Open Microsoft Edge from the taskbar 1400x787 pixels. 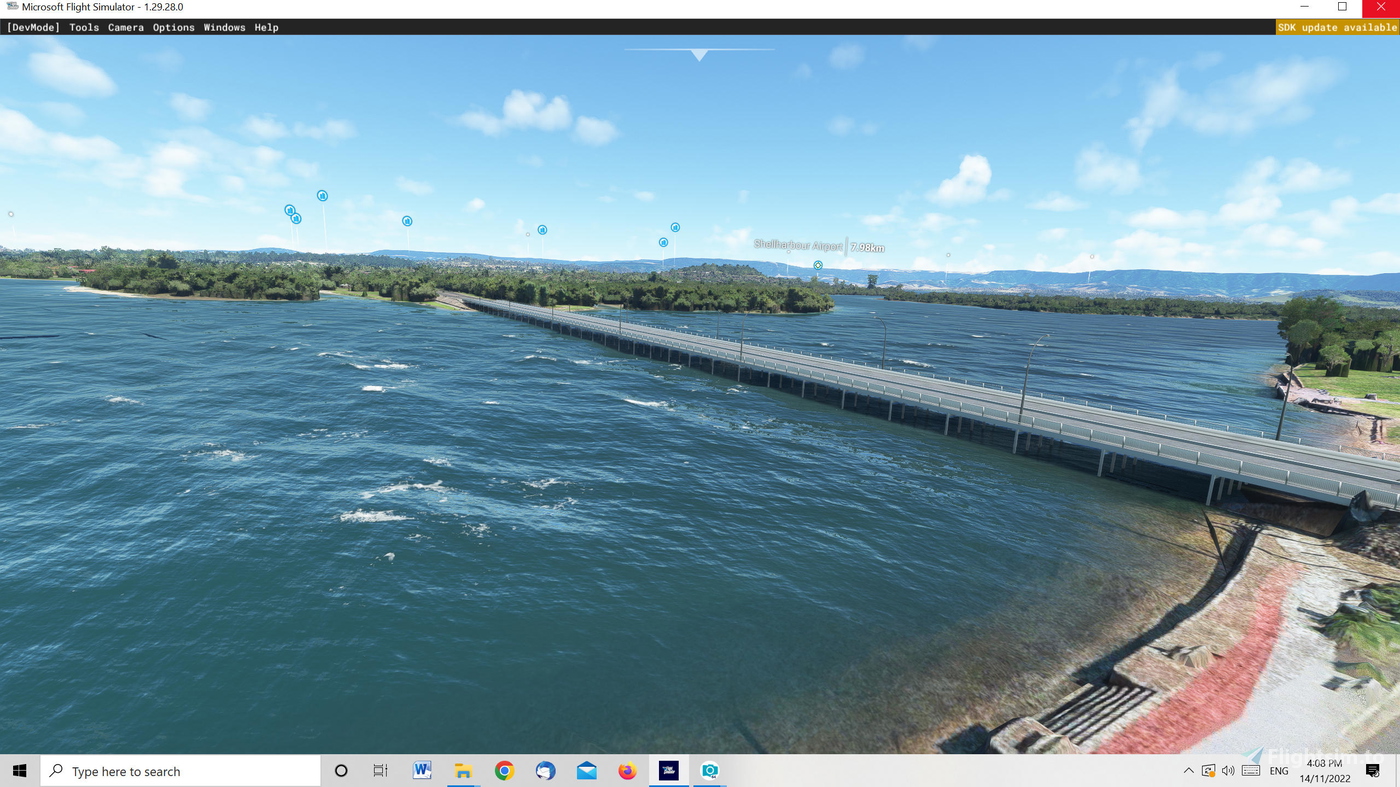tap(544, 770)
